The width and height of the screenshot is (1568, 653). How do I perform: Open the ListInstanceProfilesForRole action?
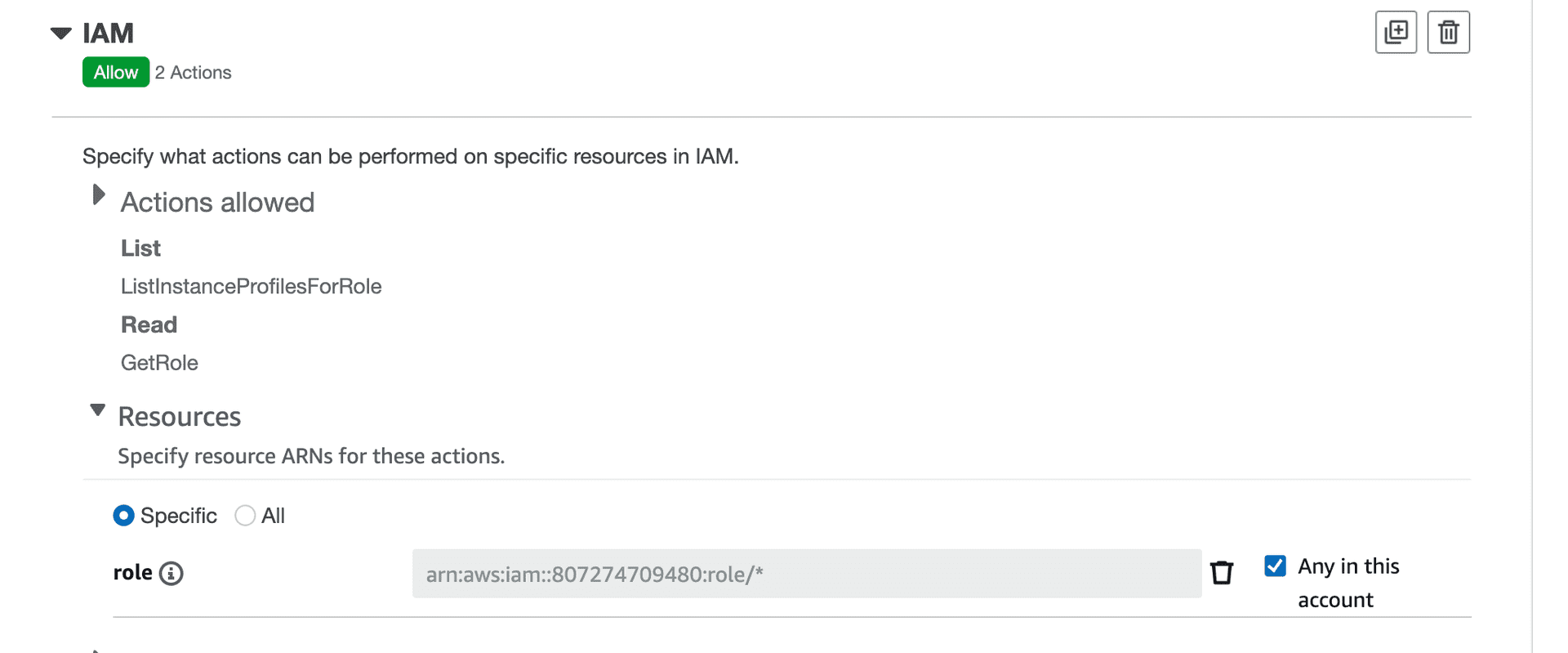point(251,286)
